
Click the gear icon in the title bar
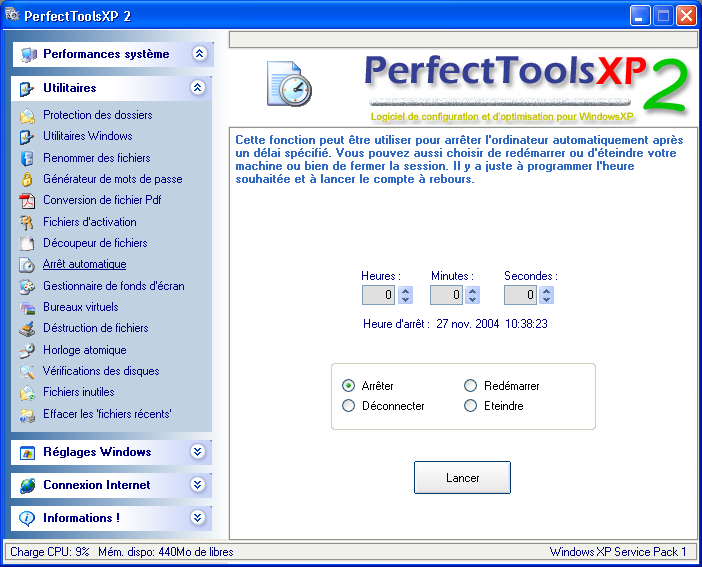(12, 15)
